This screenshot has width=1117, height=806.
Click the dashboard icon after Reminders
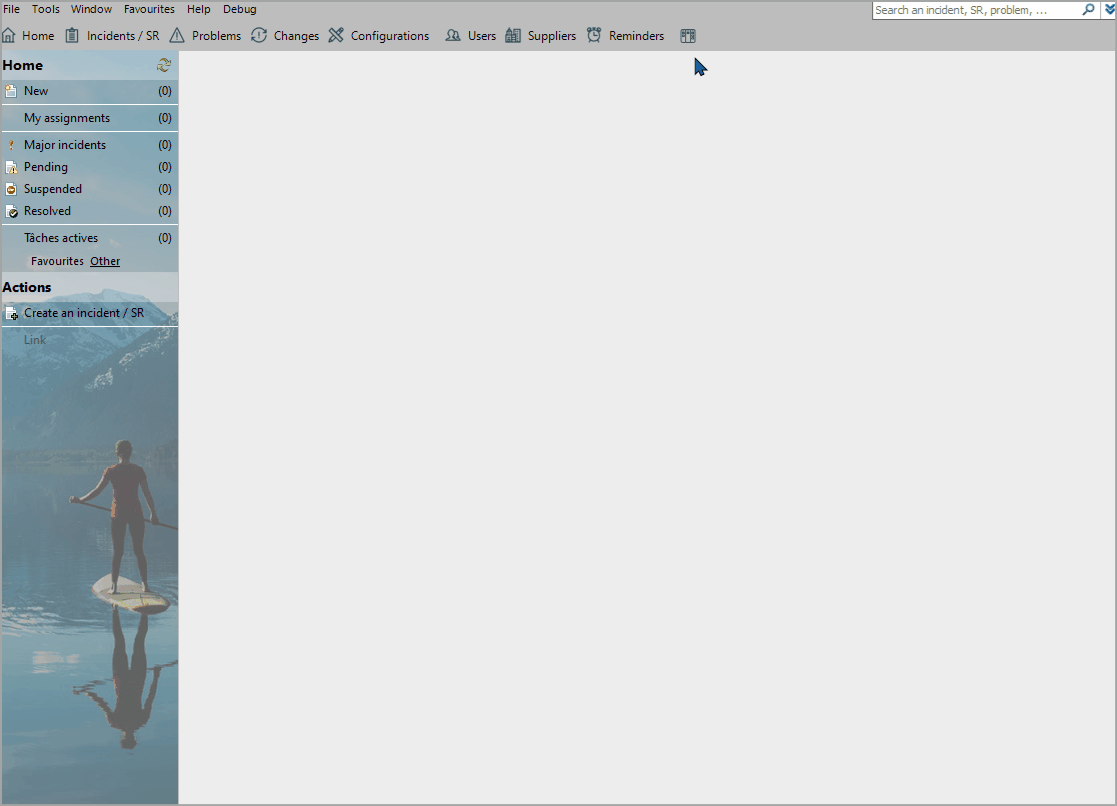[x=688, y=36]
